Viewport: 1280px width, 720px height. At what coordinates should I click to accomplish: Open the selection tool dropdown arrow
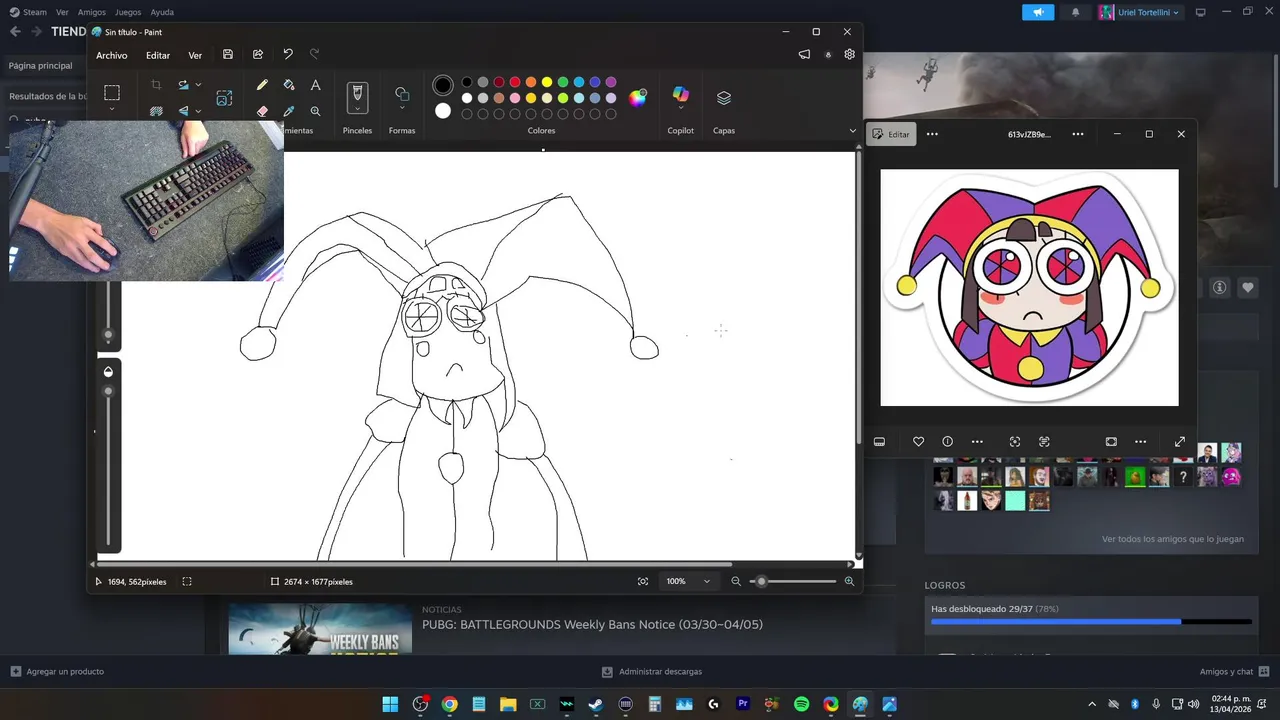coord(112,109)
